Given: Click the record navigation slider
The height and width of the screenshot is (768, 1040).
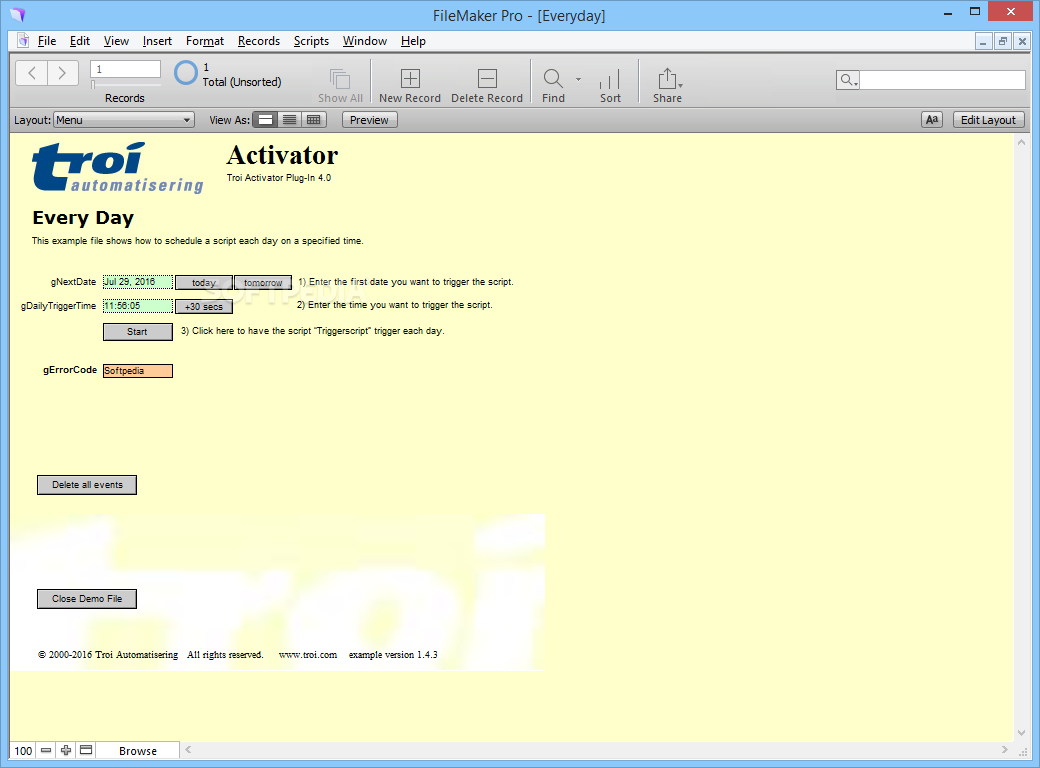Looking at the screenshot, I should click(x=125, y=85).
